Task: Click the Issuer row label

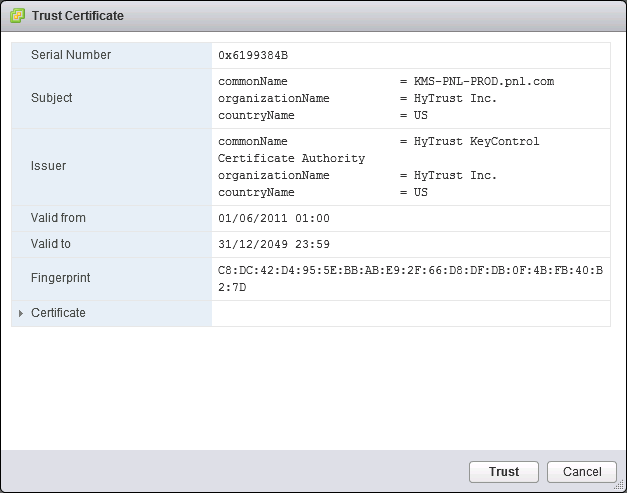Action: [48, 166]
